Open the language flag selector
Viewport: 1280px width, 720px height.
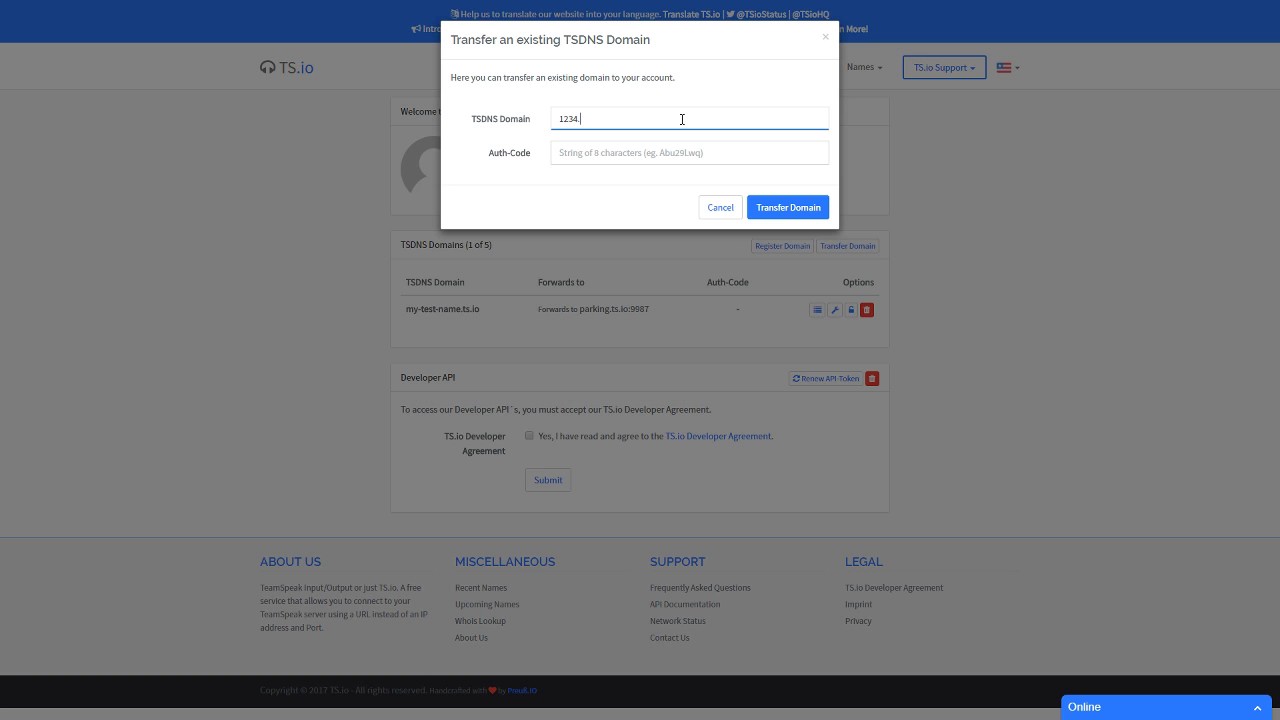tap(1007, 68)
